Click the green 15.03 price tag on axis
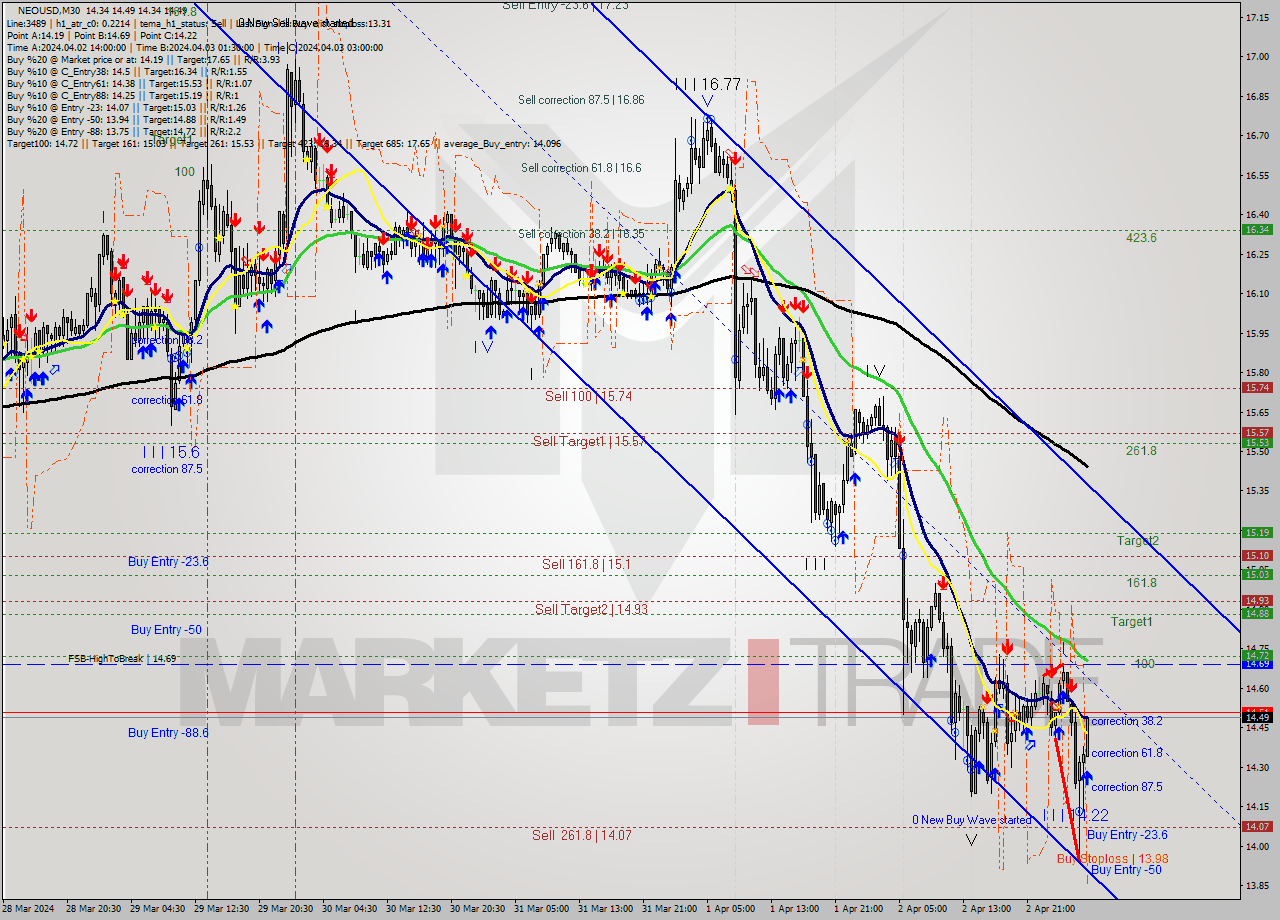Viewport: 1280px width, 920px height. click(x=1256, y=574)
